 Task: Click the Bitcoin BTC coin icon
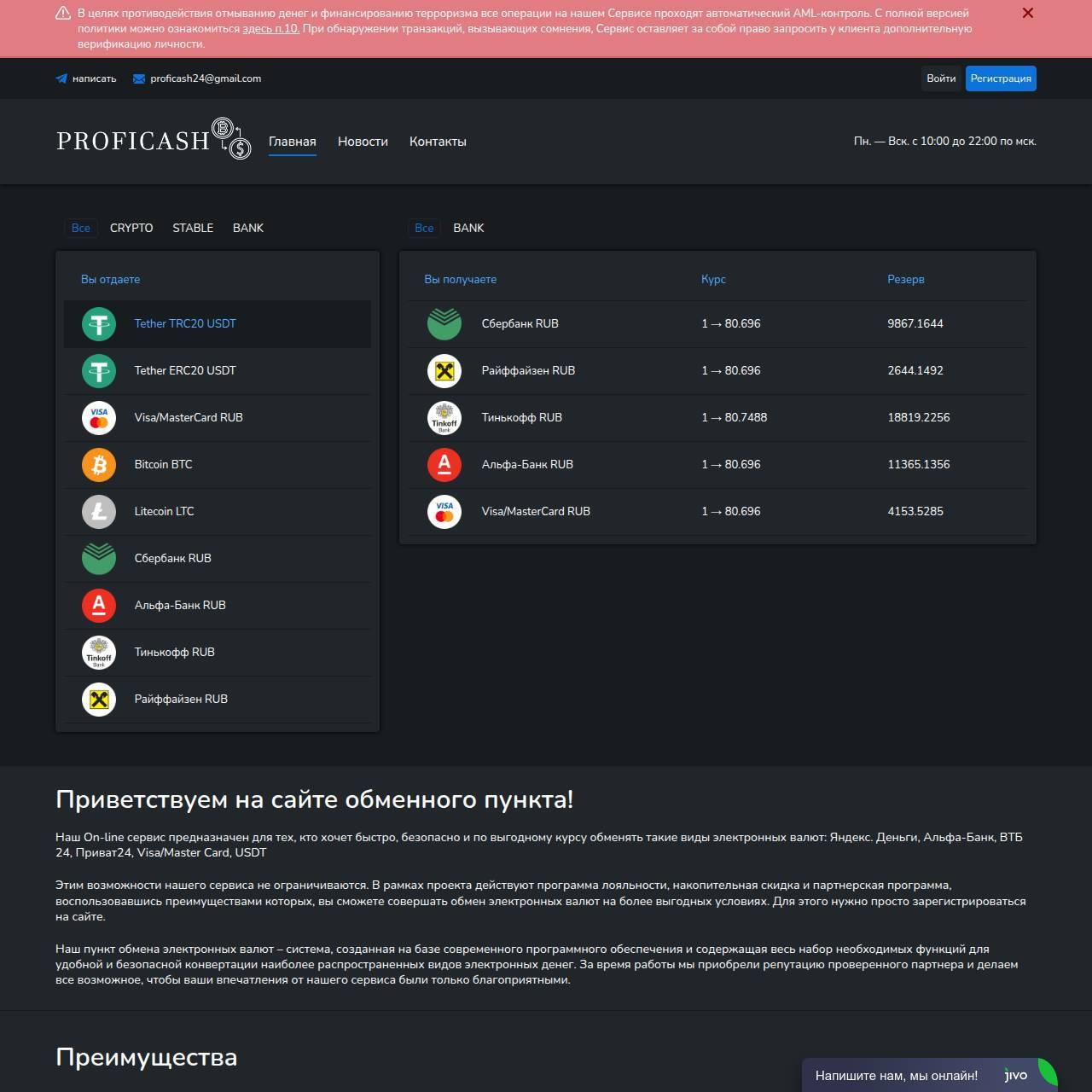[x=99, y=465]
